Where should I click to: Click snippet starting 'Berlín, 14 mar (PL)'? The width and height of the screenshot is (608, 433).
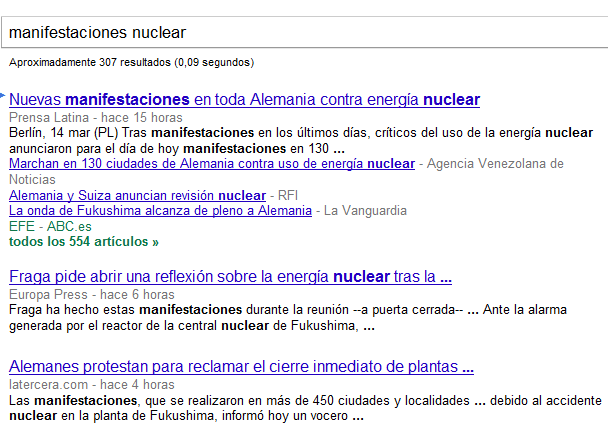(x=301, y=140)
